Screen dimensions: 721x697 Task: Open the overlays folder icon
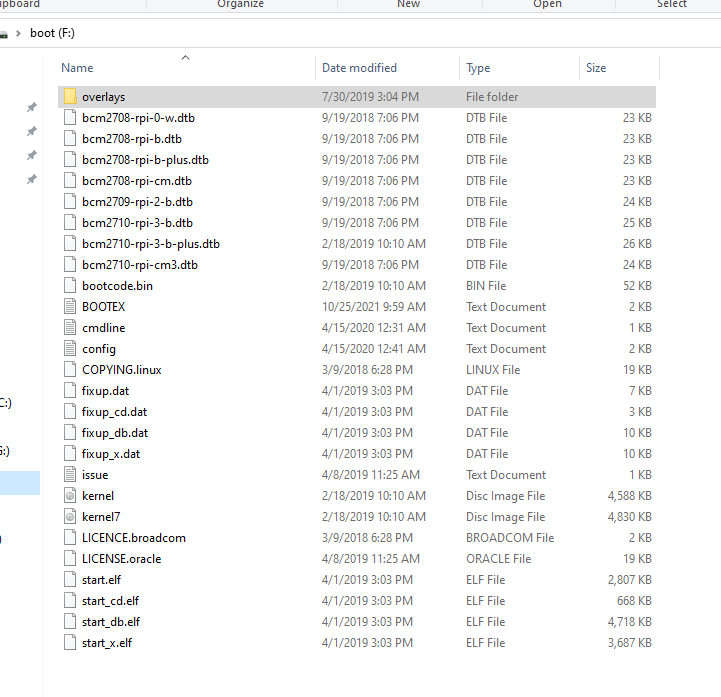(69, 97)
